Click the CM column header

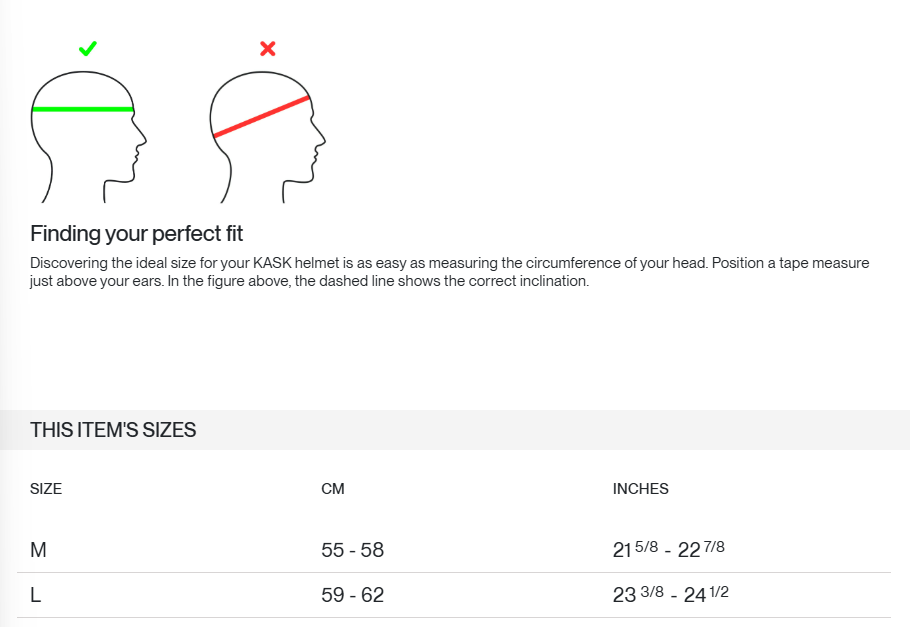tap(333, 489)
